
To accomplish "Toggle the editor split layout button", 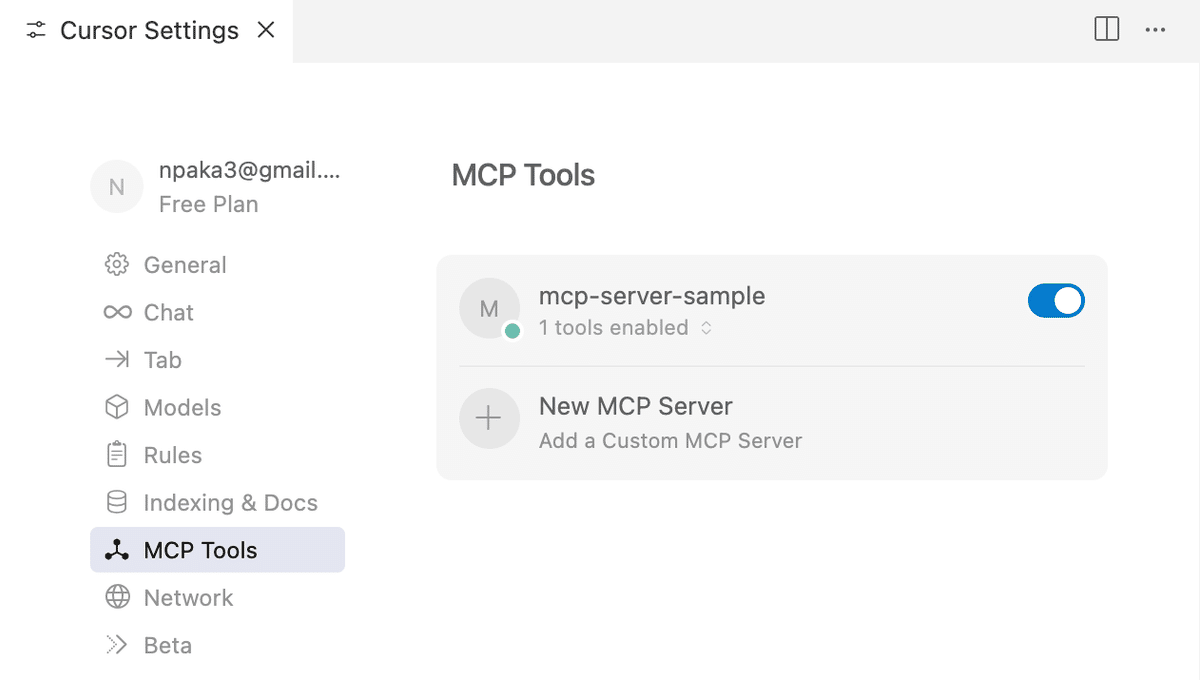I will [x=1106, y=30].
